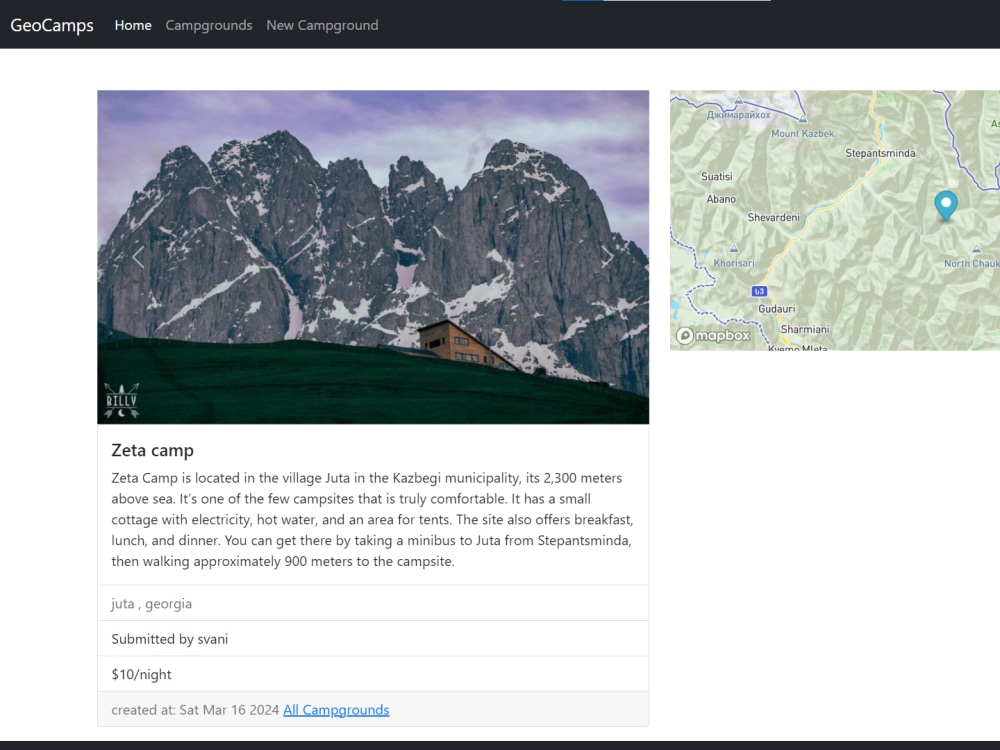Click the Zeta camp title
The image size is (1000, 750).
pyautogui.click(x=152, y=450)
